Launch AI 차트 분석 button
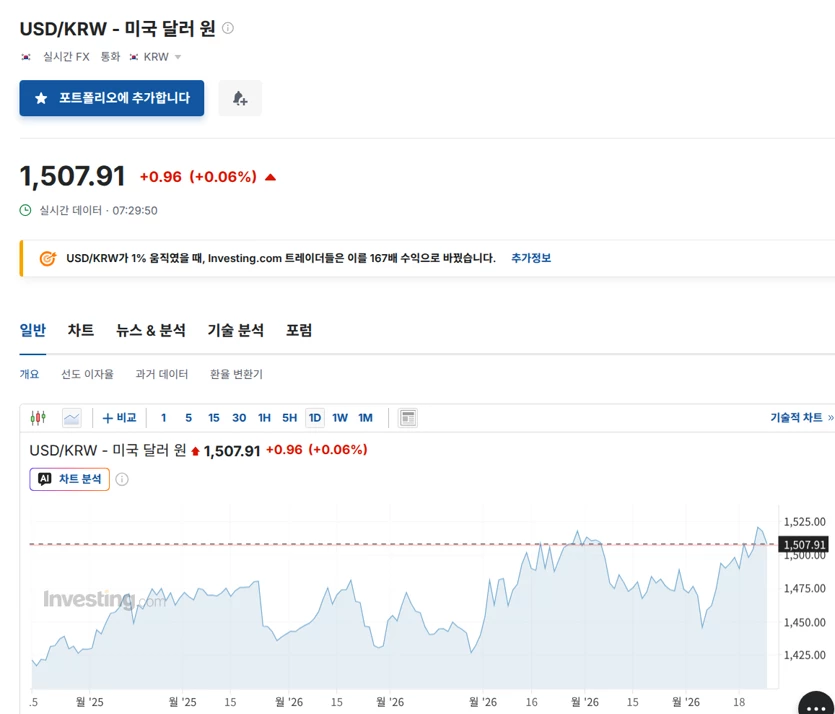The image size is (835, 714). [70, 479]
